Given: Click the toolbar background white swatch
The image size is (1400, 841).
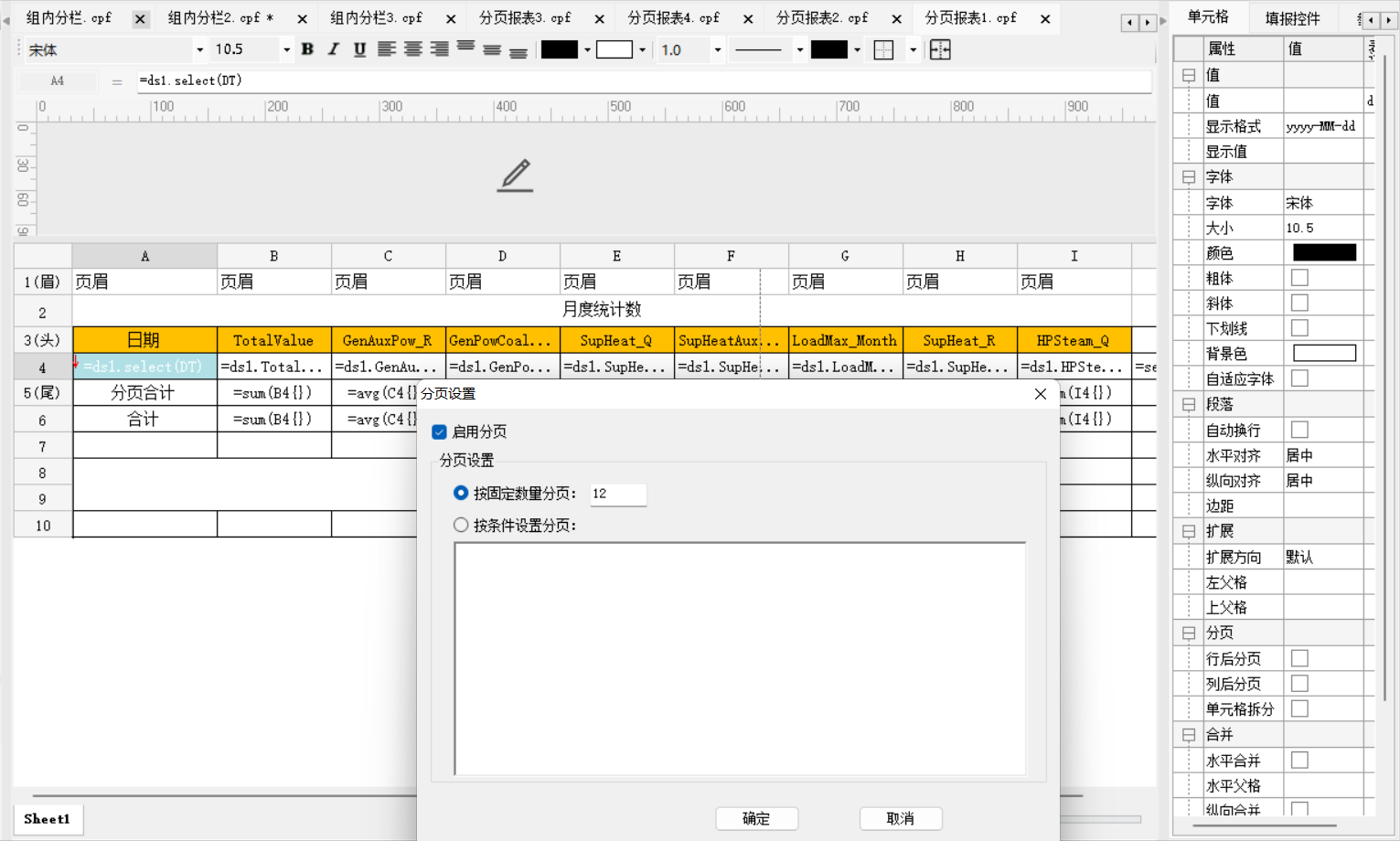Looking at the screenshot, I should tap(615, 50).
